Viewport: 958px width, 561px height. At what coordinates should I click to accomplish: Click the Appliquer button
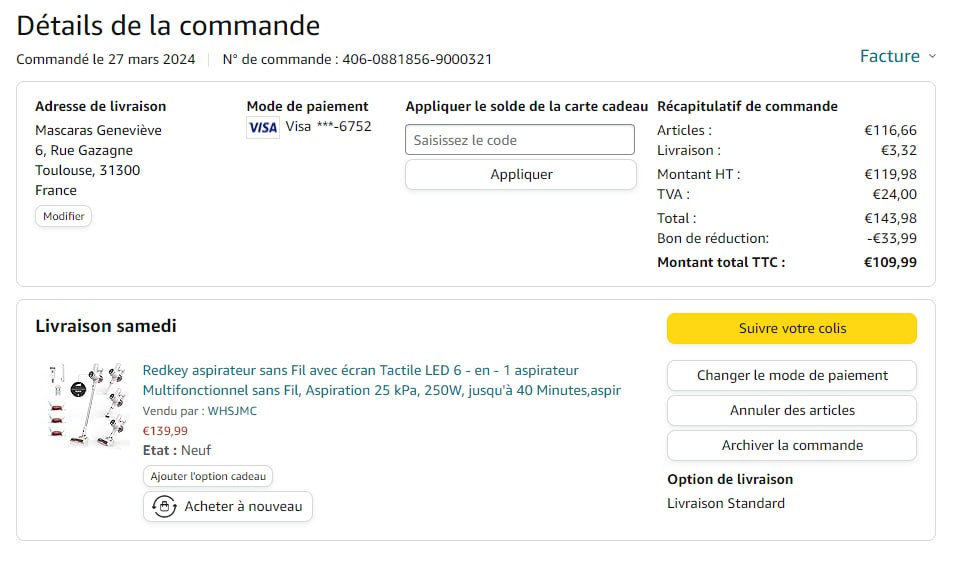[520, 174]
